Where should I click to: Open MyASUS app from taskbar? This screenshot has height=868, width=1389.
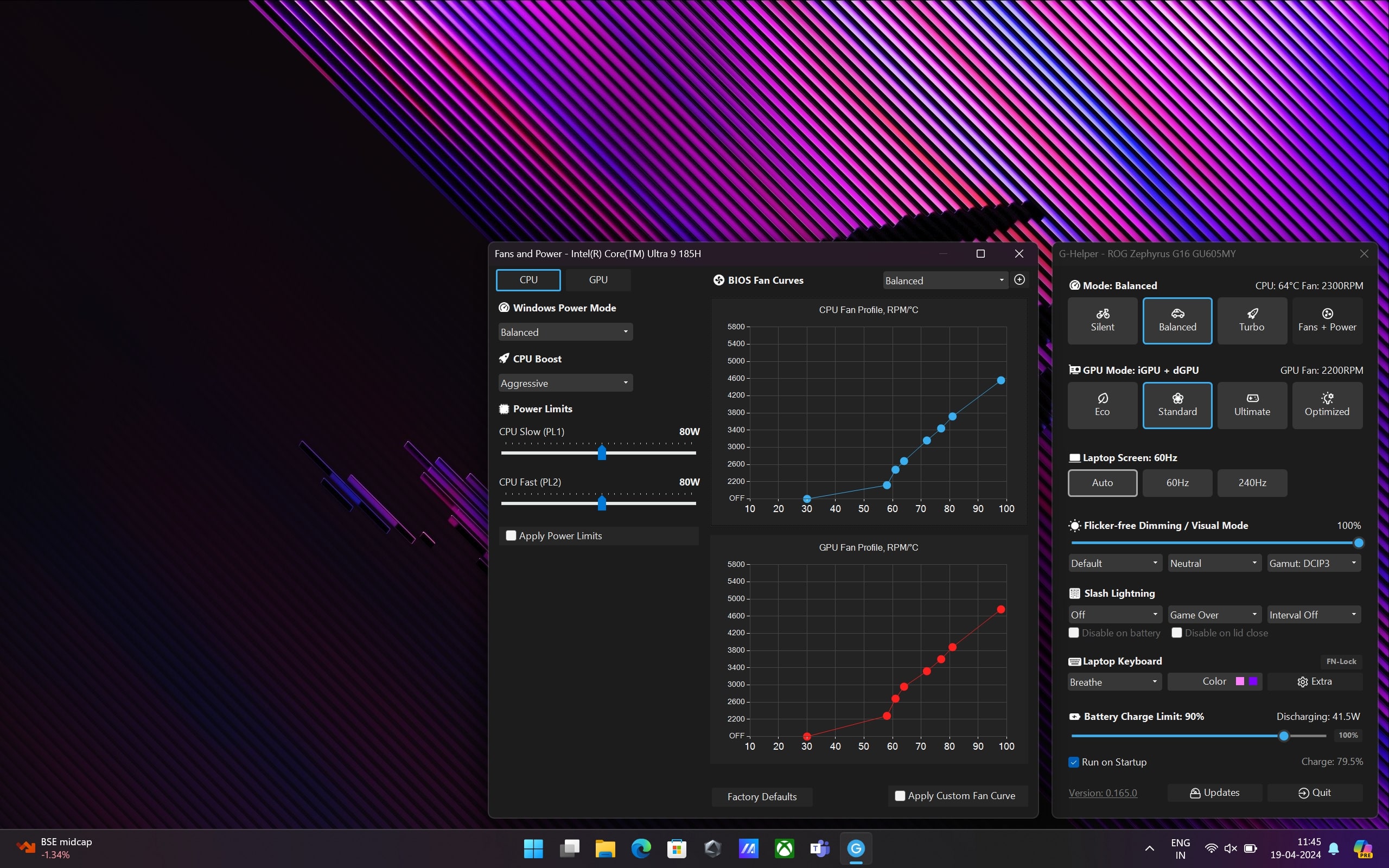[748, 848]
